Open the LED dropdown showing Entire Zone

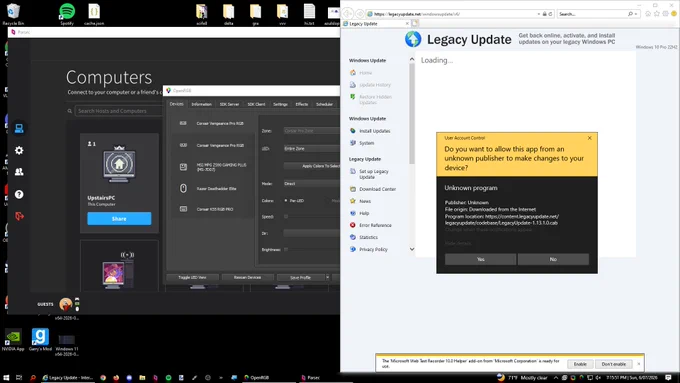click(x=311, y=148)
